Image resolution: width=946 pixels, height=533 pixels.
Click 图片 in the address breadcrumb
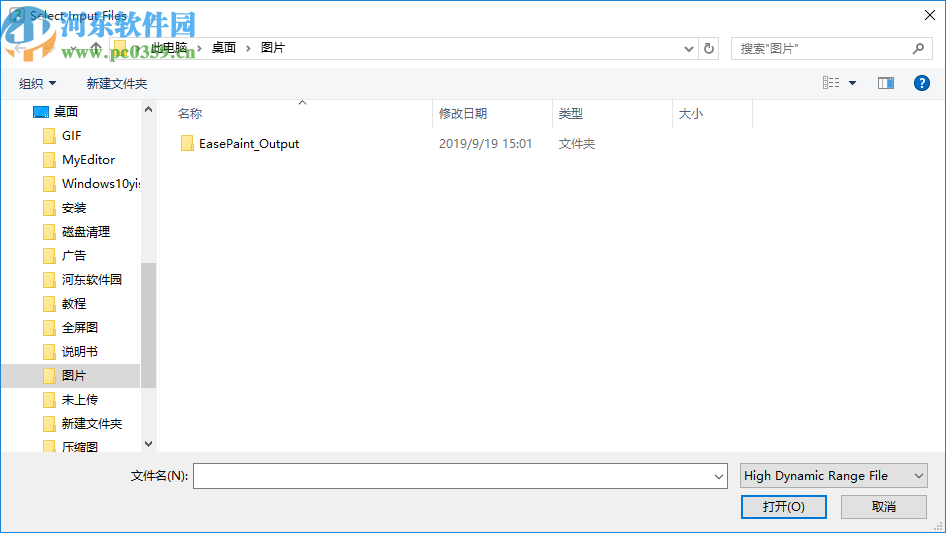[x=273, y=48]
